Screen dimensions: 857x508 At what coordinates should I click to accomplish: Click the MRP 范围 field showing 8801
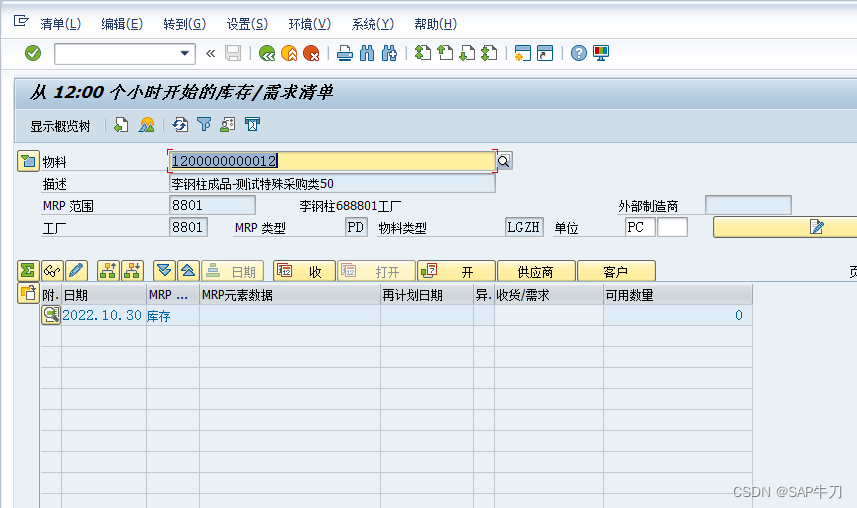(212, 205)
